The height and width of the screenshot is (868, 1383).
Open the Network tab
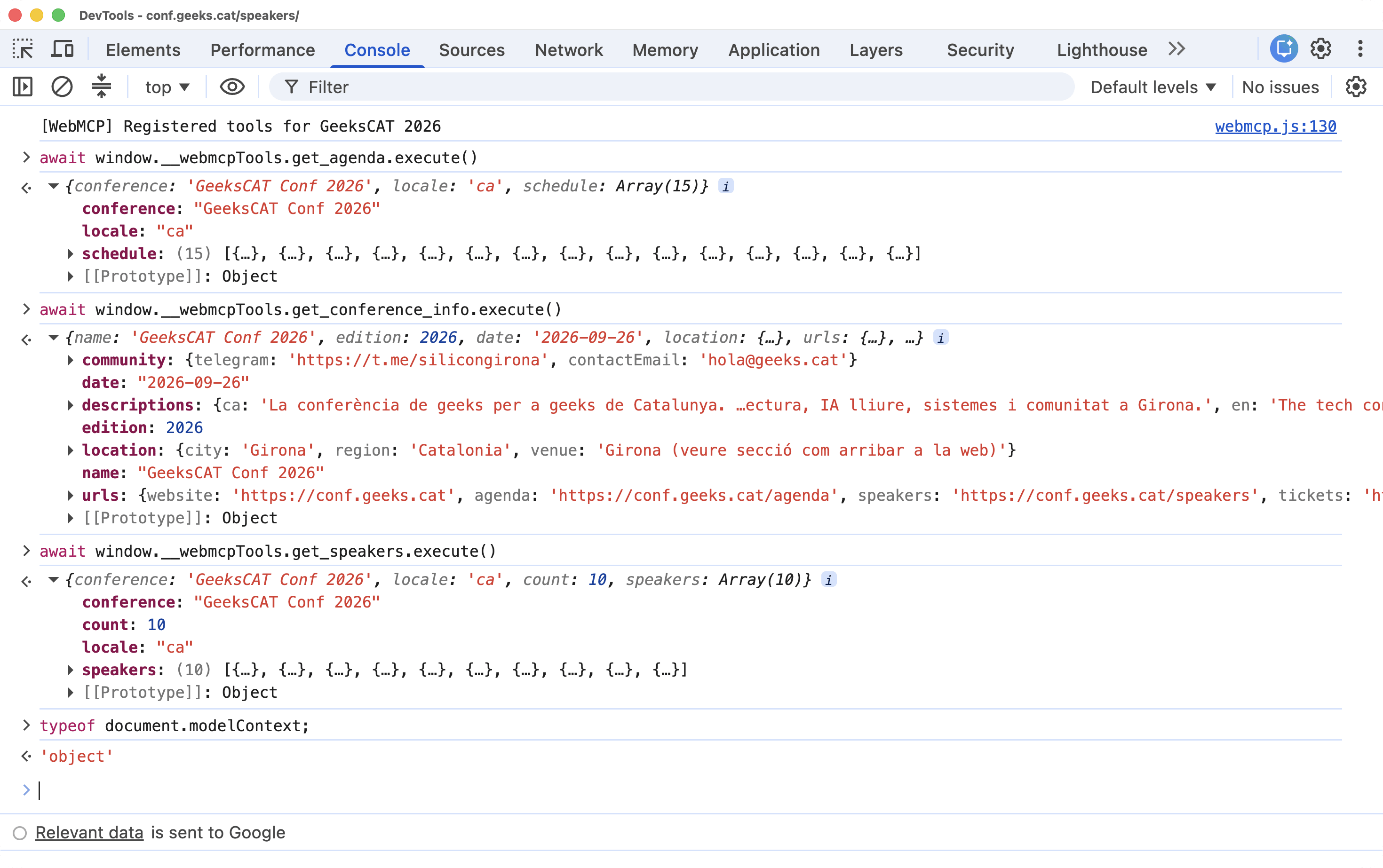point(569,50)
